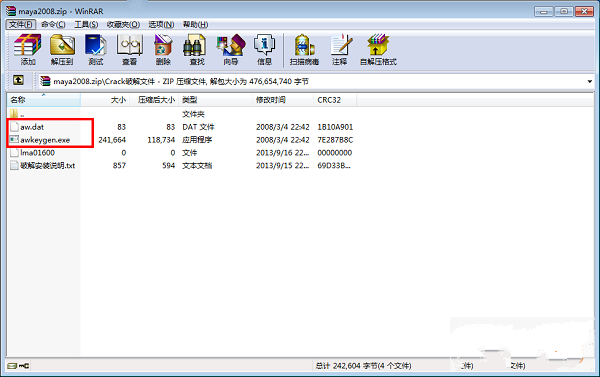Click status bar total 242,604 bytes text
600x377 pixels.
[x=363, y=366]
